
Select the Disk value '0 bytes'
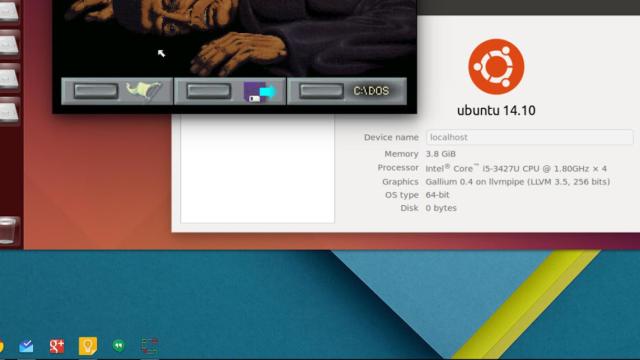click(441, 208)
